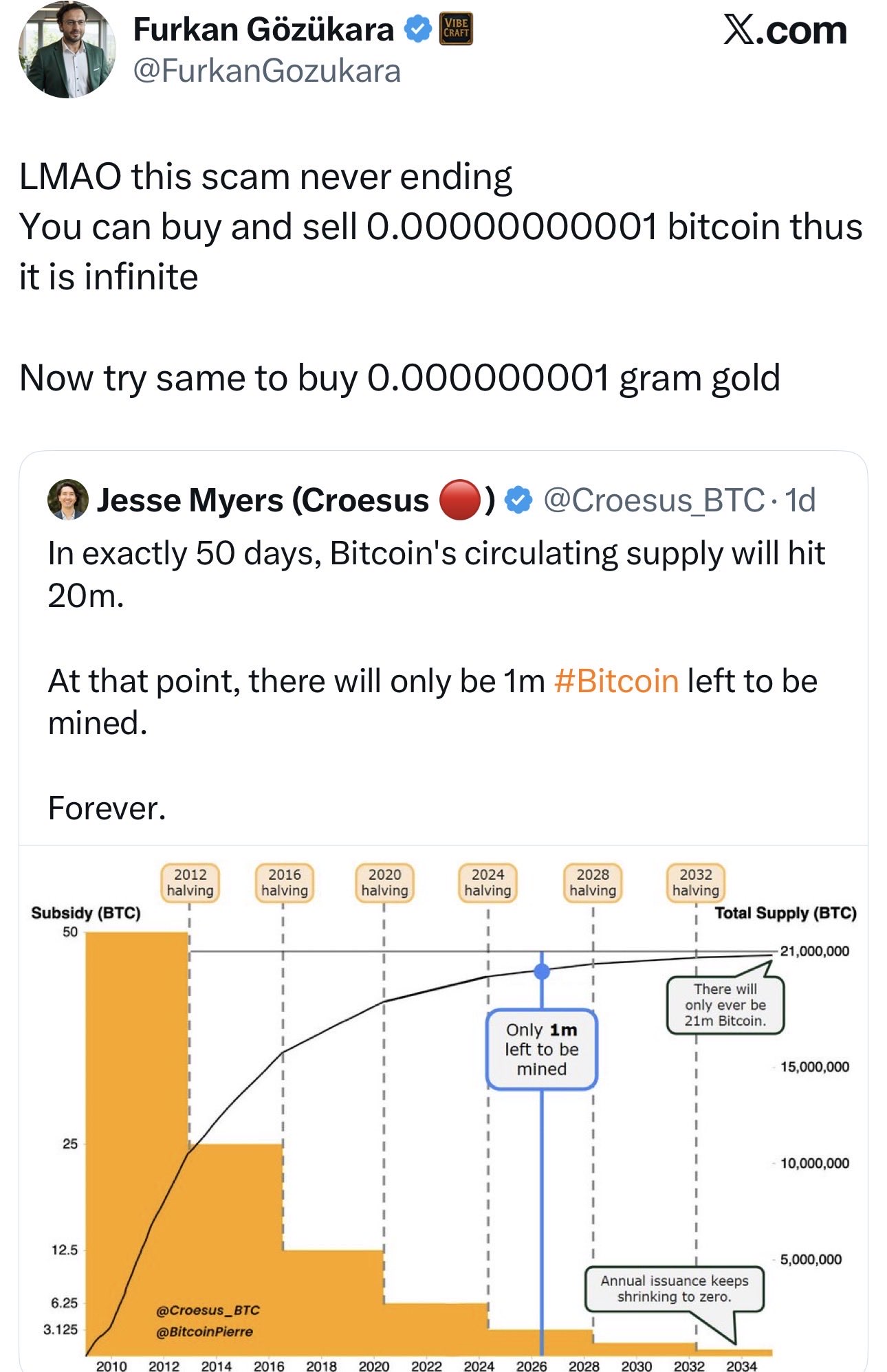Open the @Croesus_BTC handle in quoted post

[x=654, y=500]
